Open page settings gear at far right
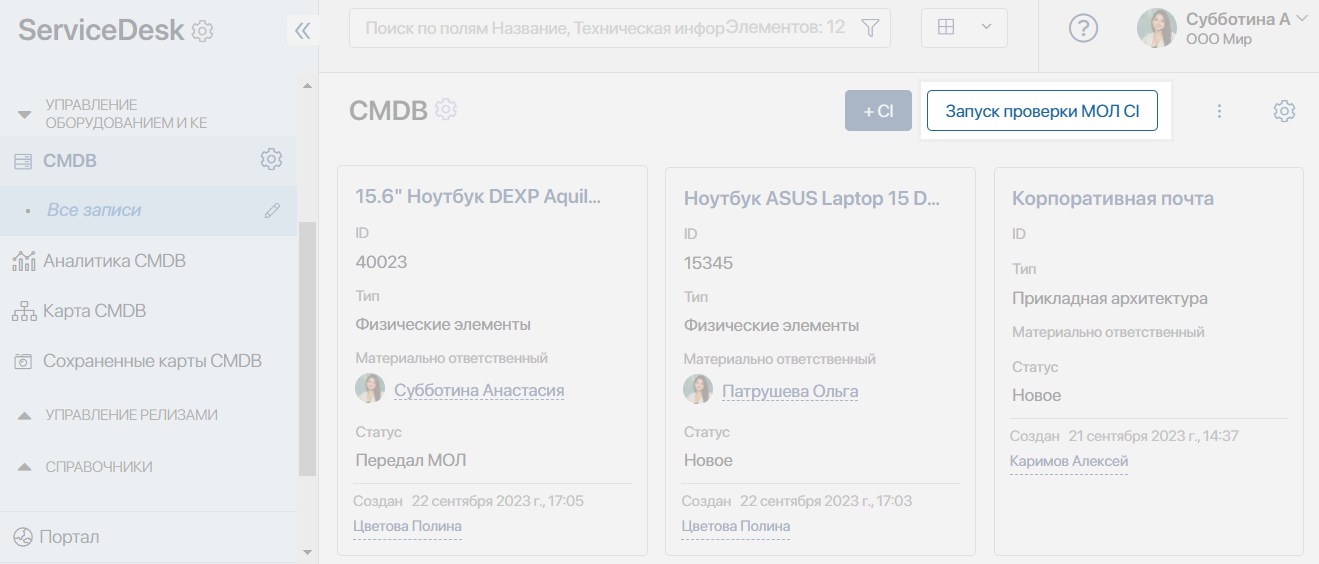 1284,111
